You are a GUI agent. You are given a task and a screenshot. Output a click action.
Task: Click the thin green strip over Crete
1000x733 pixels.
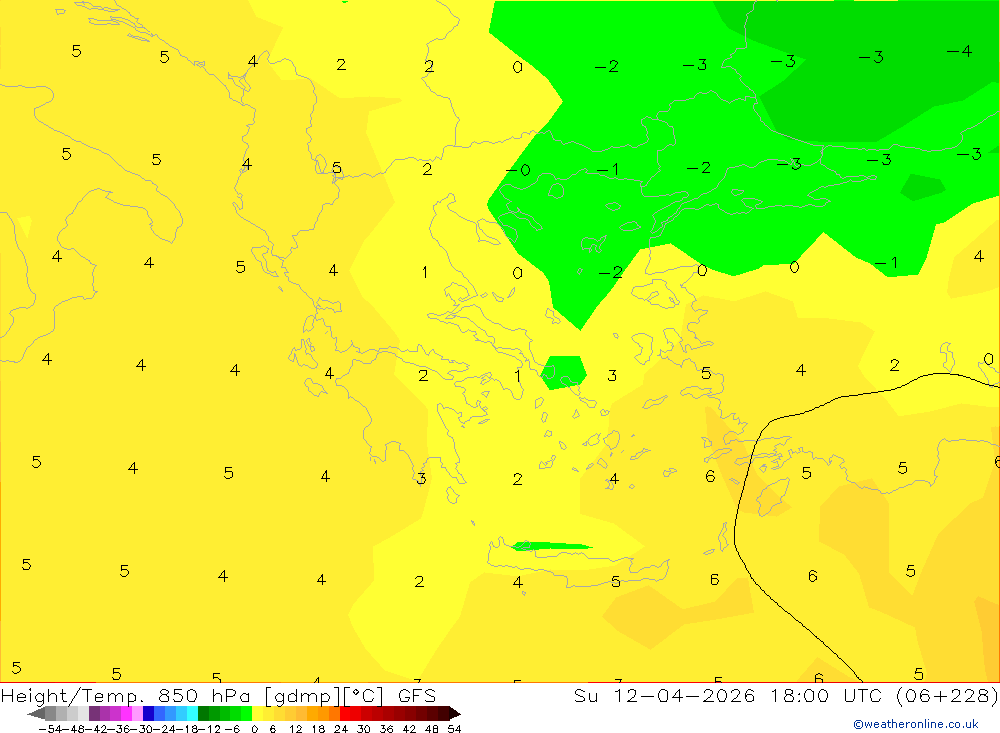coord(550,546)
